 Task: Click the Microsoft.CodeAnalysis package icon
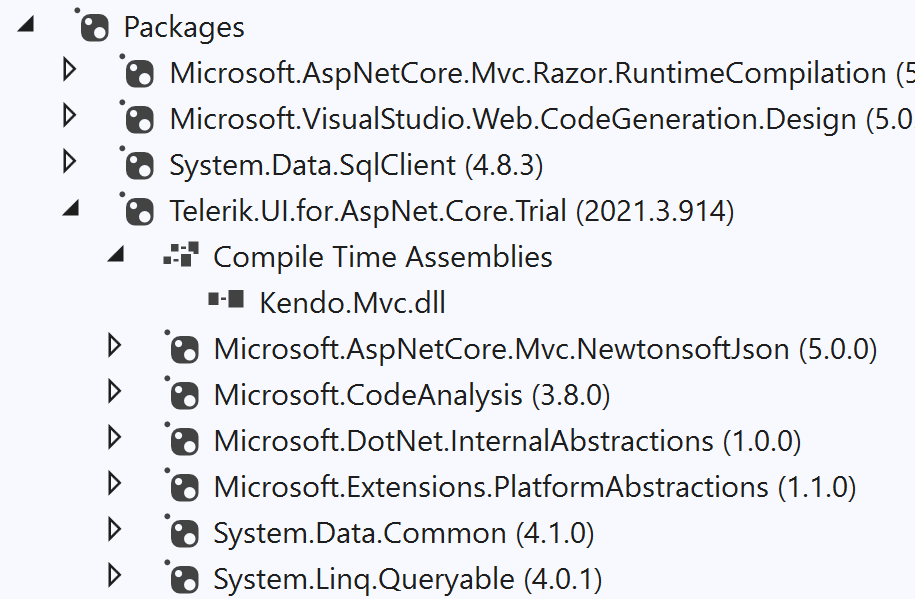click(x=182, y=395)
